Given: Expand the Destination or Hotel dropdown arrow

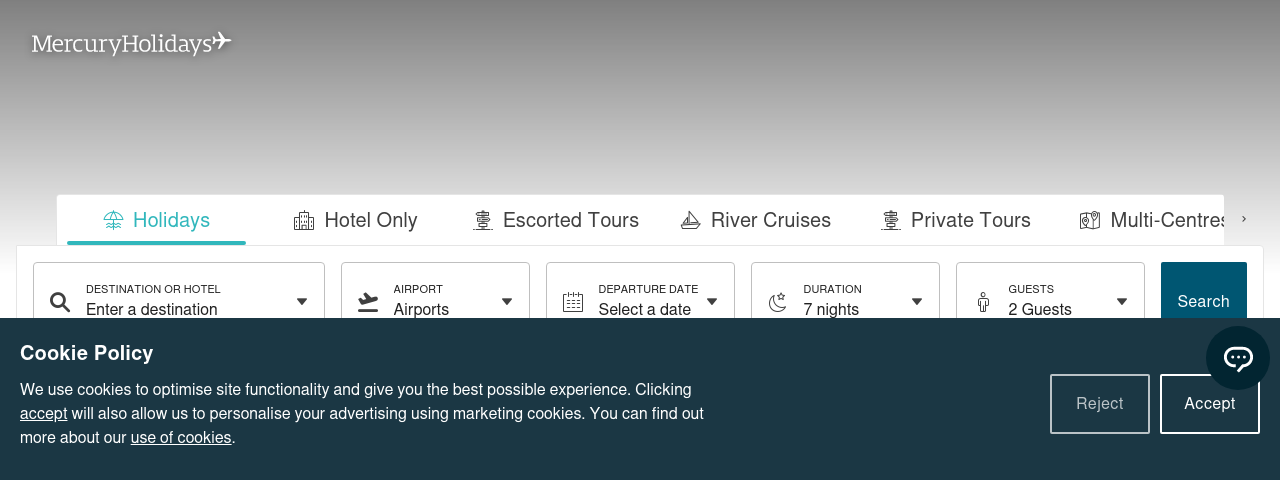Looking at the screenshot, I should [302, 301].
